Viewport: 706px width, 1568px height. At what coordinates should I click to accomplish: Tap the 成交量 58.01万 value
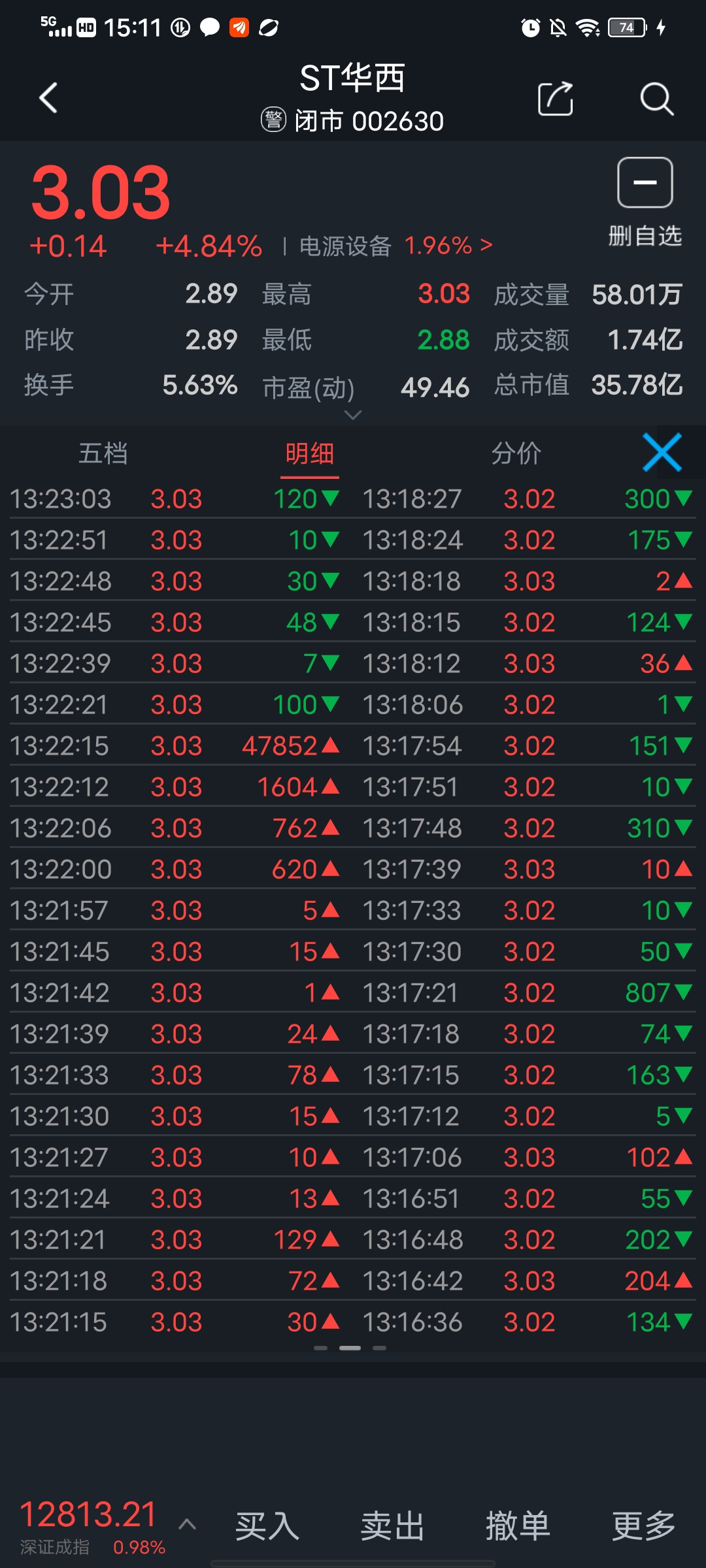[637, 295]
